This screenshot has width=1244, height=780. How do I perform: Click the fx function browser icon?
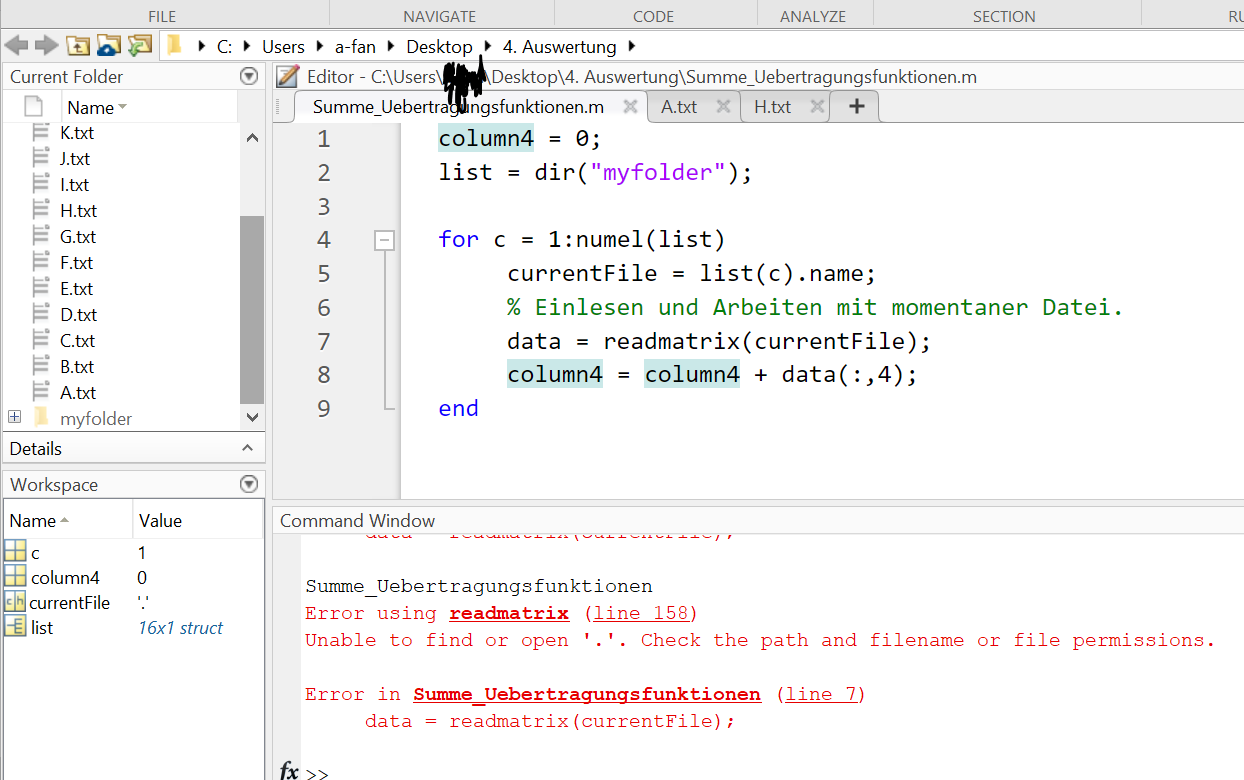point(289,770)
